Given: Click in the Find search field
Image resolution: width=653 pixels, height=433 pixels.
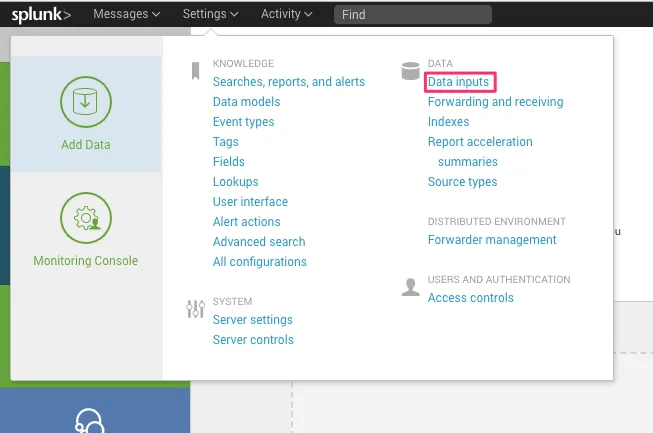Looking at the screenshot, I should pos(412,15).
